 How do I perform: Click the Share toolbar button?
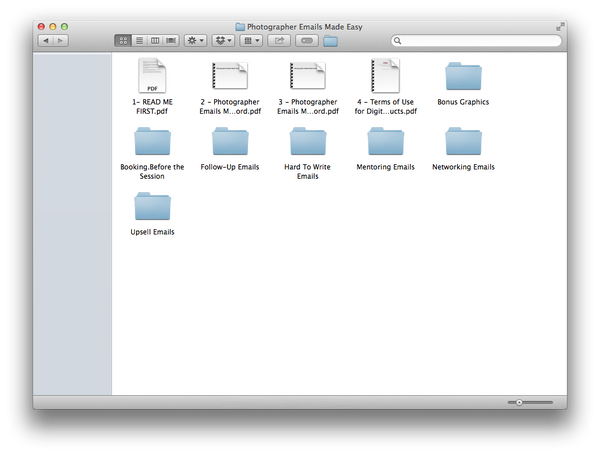point(279,41)
